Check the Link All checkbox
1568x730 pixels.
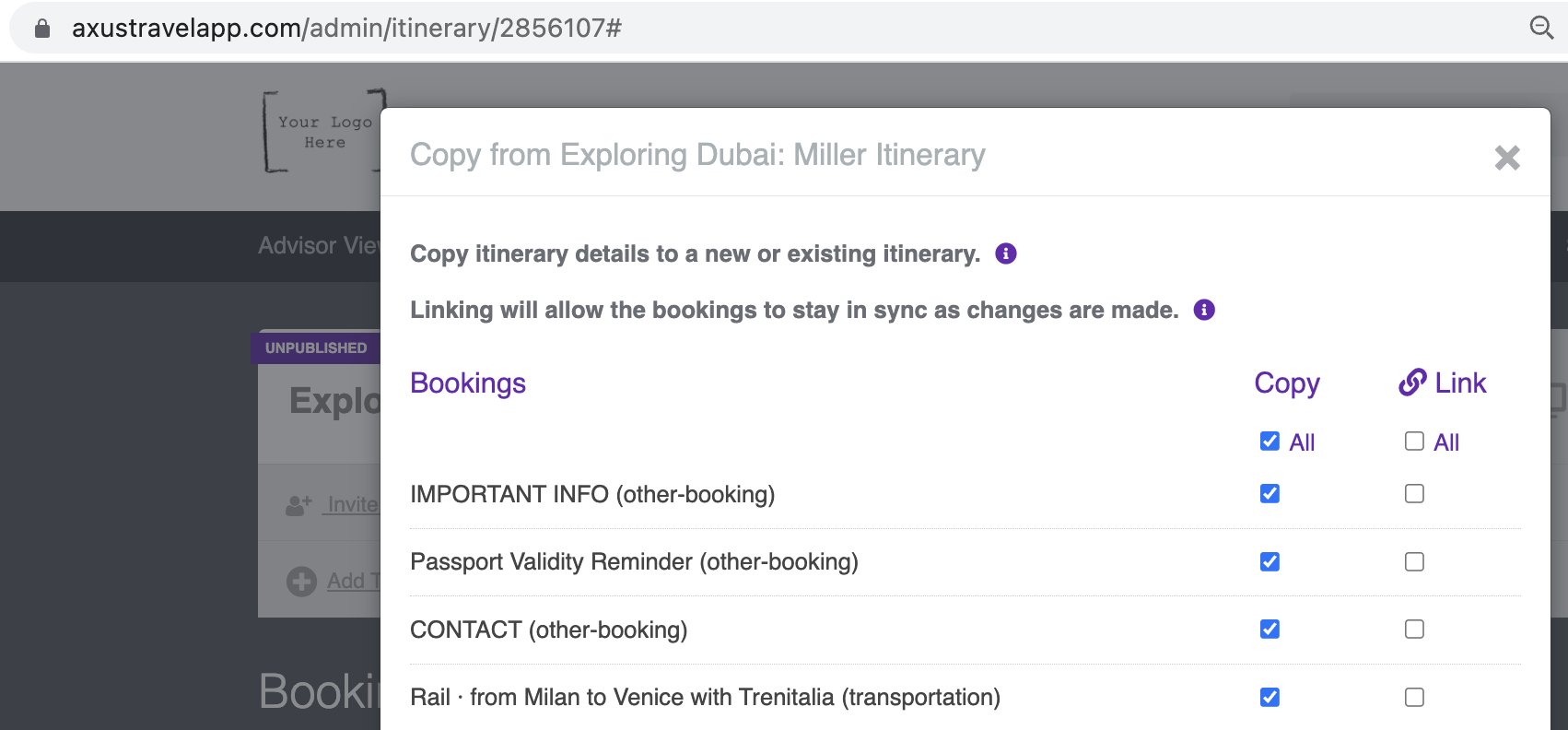(x=1414, y=442)
